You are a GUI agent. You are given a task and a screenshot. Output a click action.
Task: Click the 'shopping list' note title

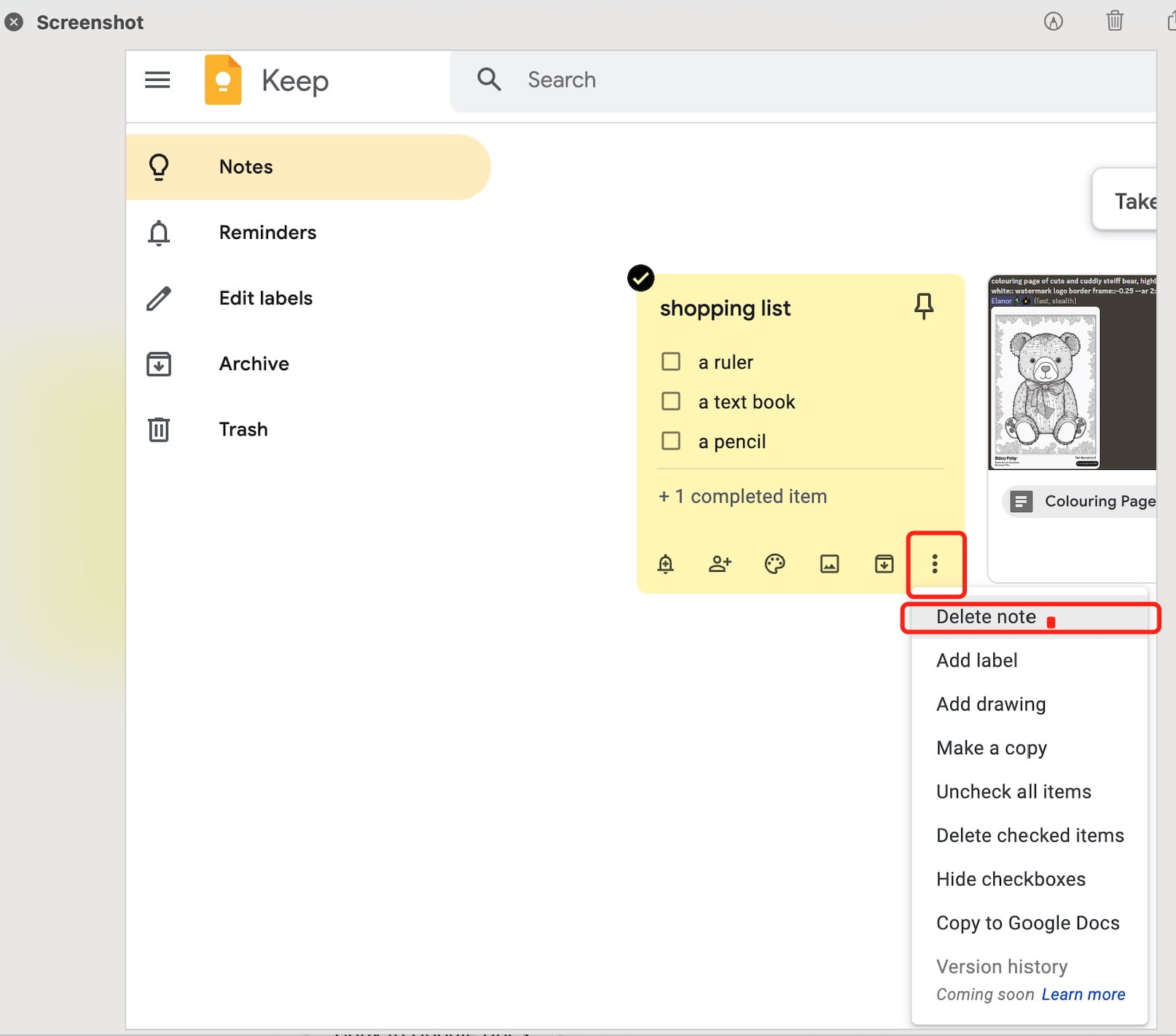click(725, 308)
